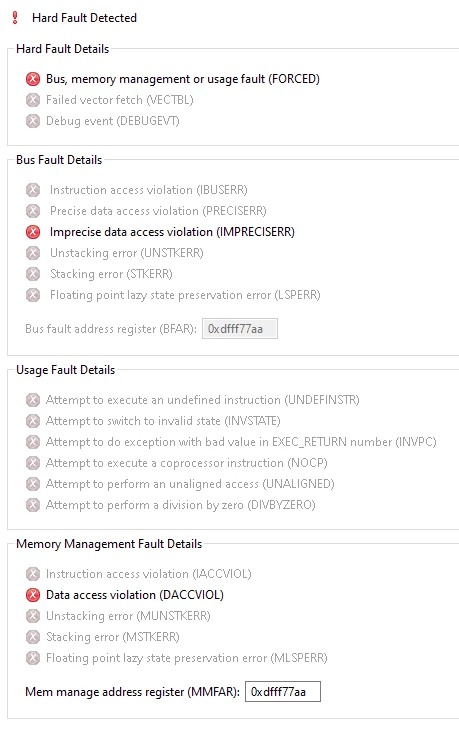
Task: Click 'Attempt to execute a coprocessor instruction (NOCP)'
Action: 187,463
